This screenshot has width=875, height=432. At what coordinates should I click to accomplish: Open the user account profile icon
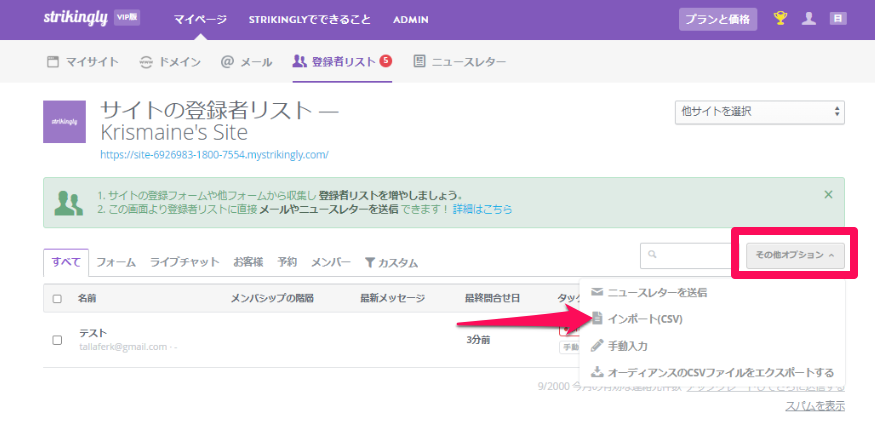809,19
